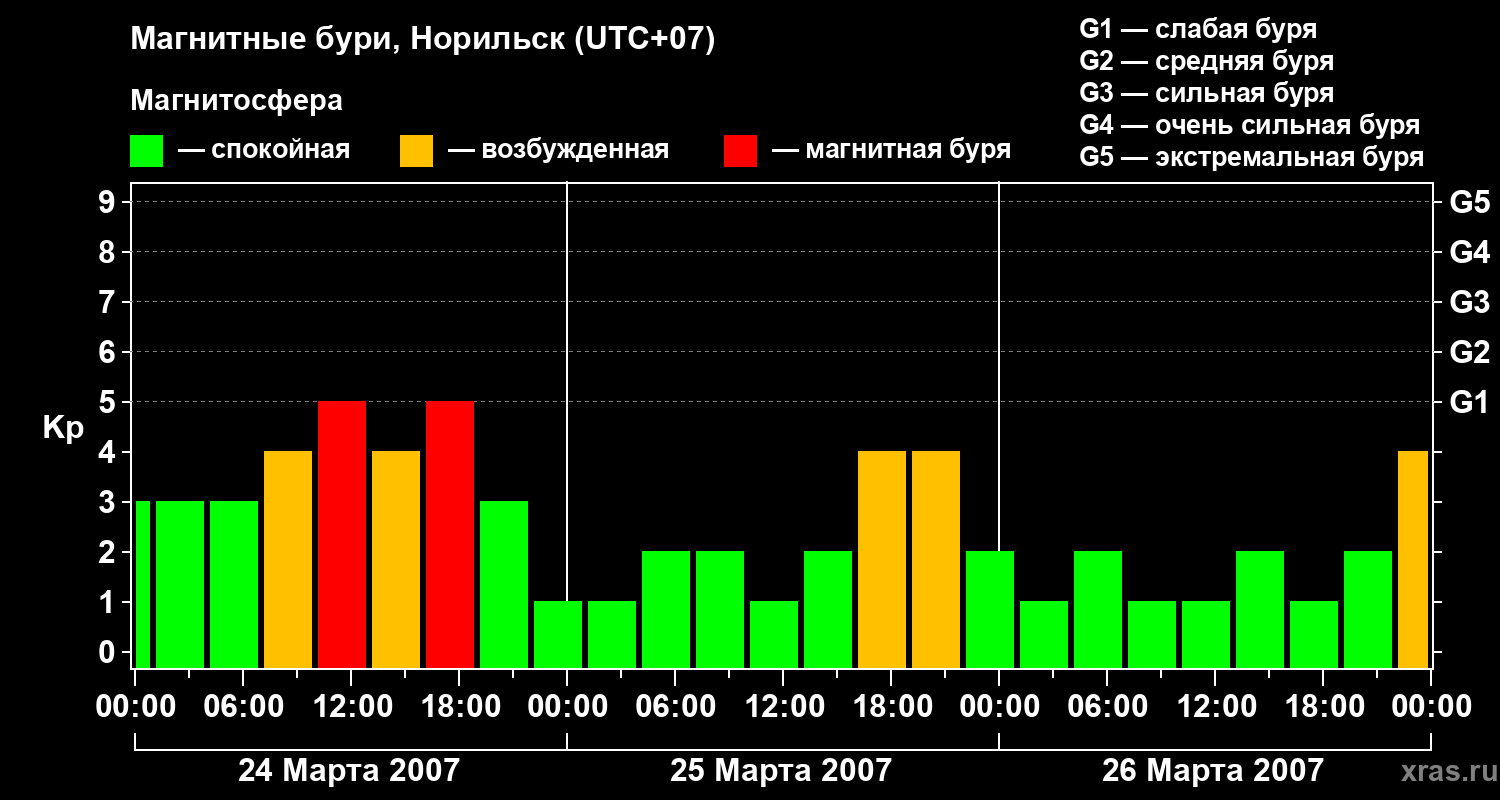The height and width of the screenshot is (800, 1500).
Task: Click the '12:00' time label under 24 March
Action: pyautogui.click(x=351, y=708)
